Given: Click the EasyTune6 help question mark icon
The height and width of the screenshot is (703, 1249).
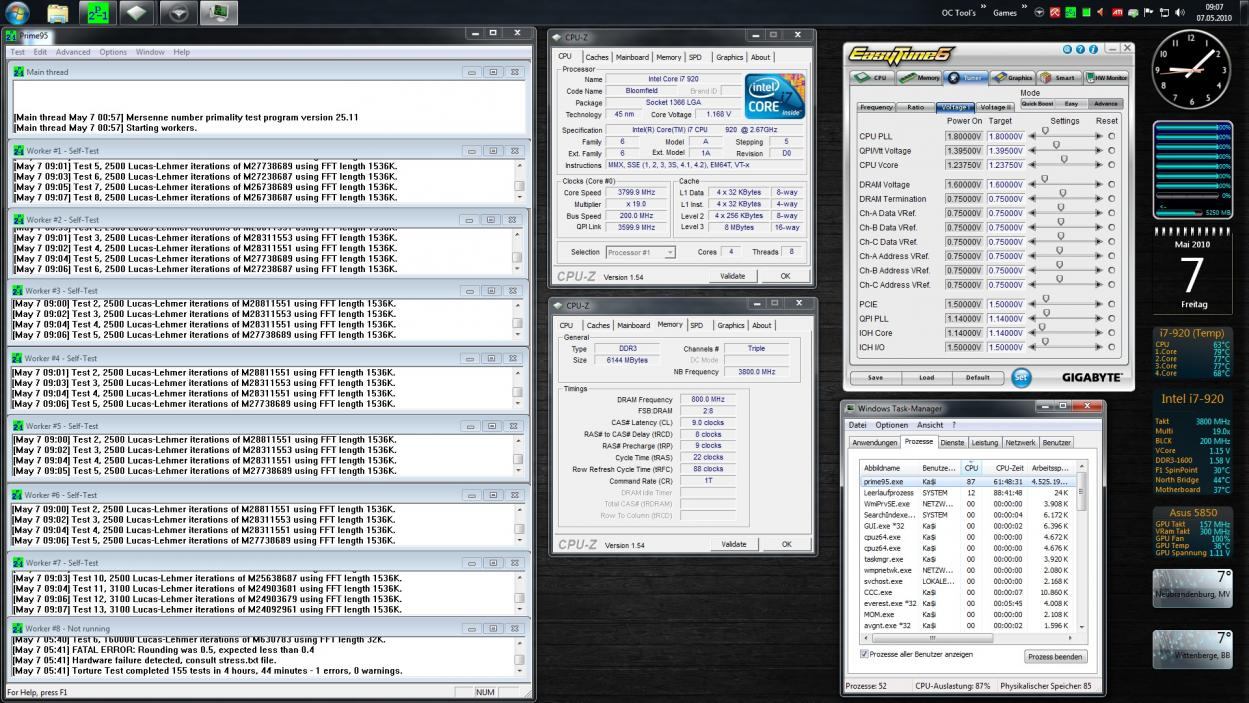Looking at the screenshot, I should 1080,49.
